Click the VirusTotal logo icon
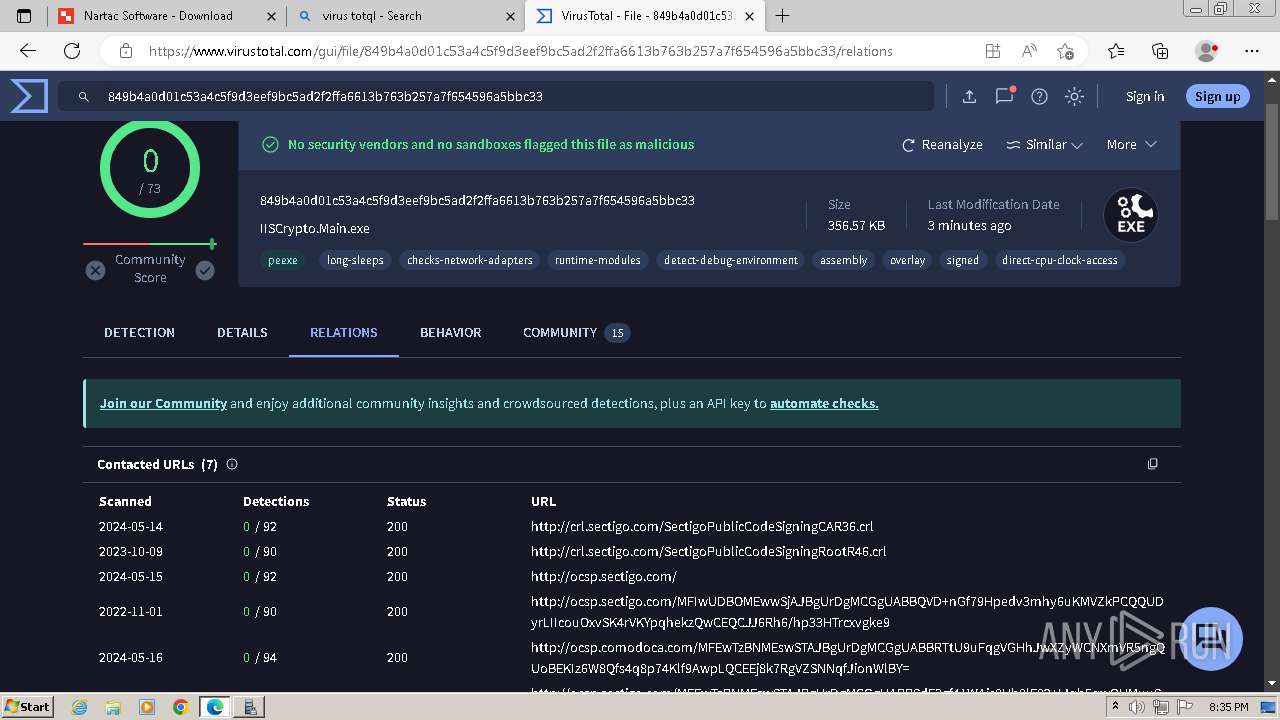The image size is (1280, 720). pyautogui.click(x=29, y=96)
